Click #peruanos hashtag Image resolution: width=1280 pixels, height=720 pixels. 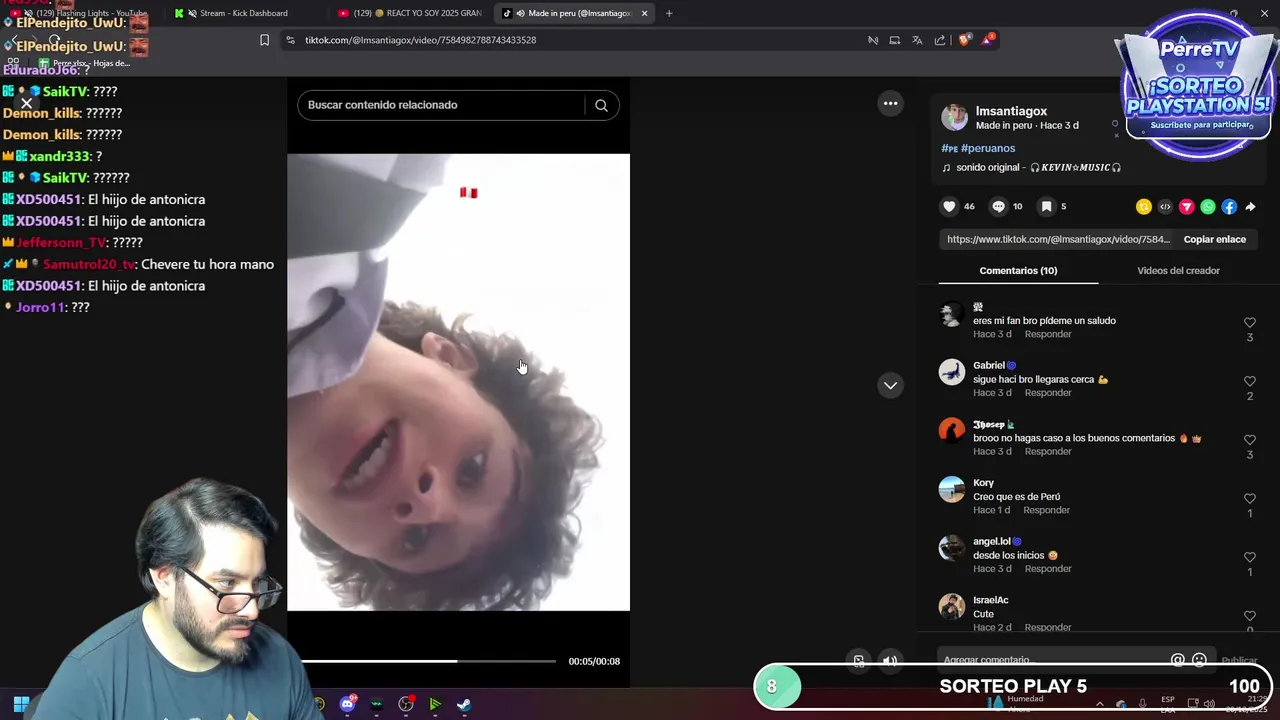(988, 148)
